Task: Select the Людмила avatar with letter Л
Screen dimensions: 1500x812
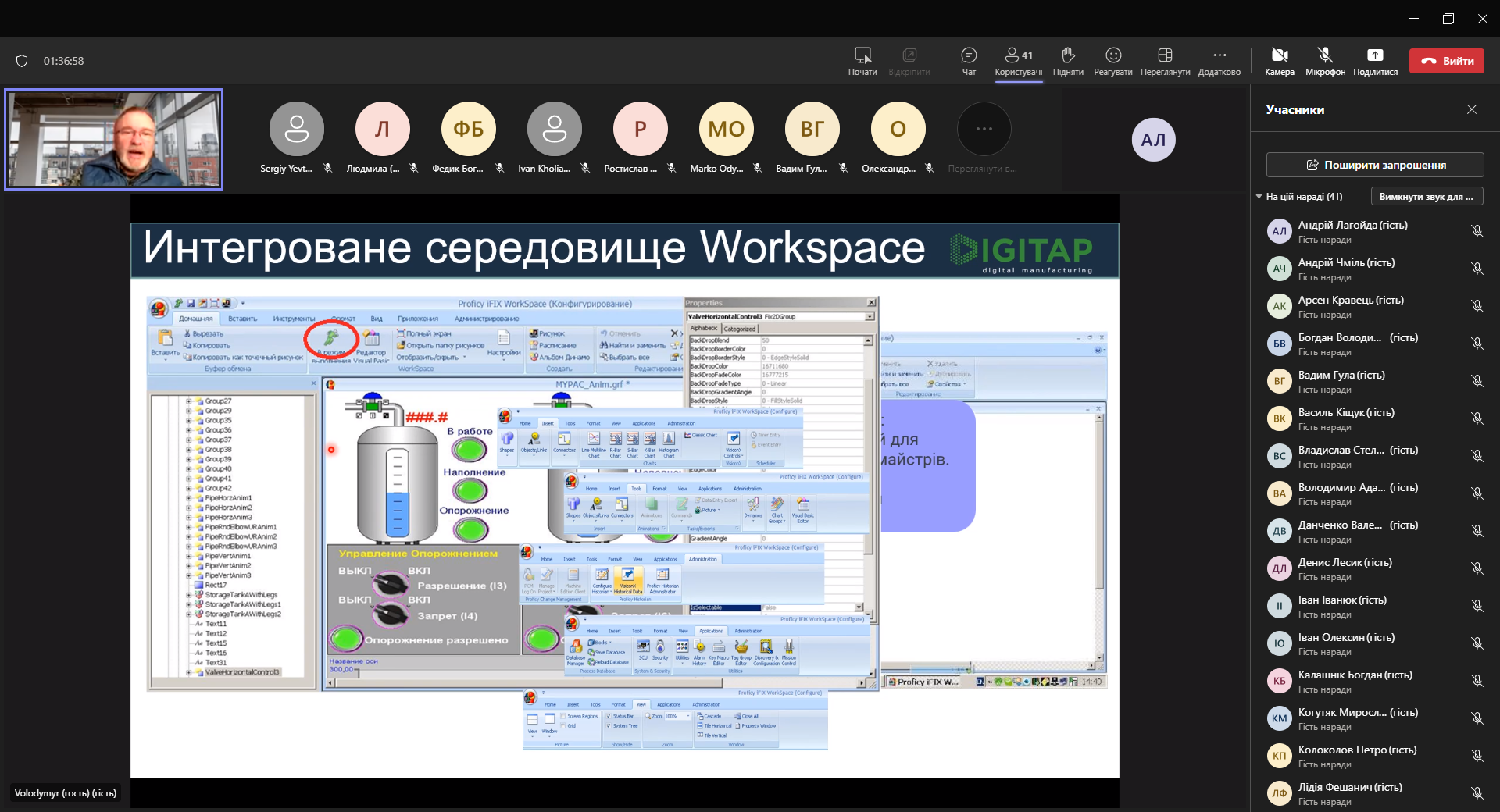Action: pos(383,129)
